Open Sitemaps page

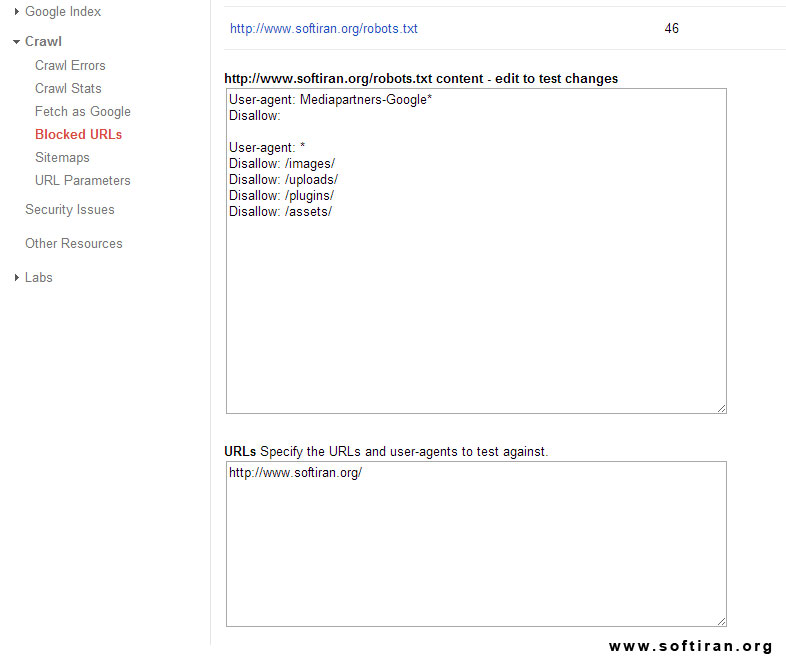tap(62, 158)
